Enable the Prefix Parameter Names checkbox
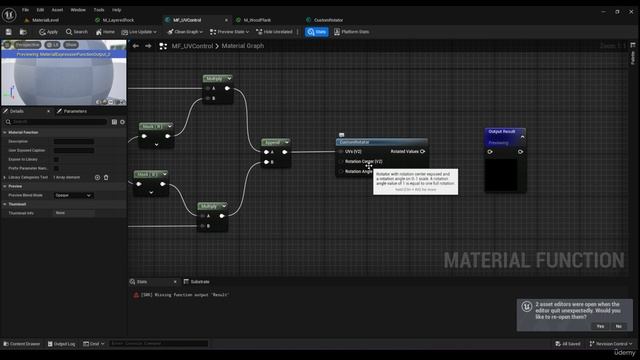This screenshot has width=640, height=360. pos(56,168)
